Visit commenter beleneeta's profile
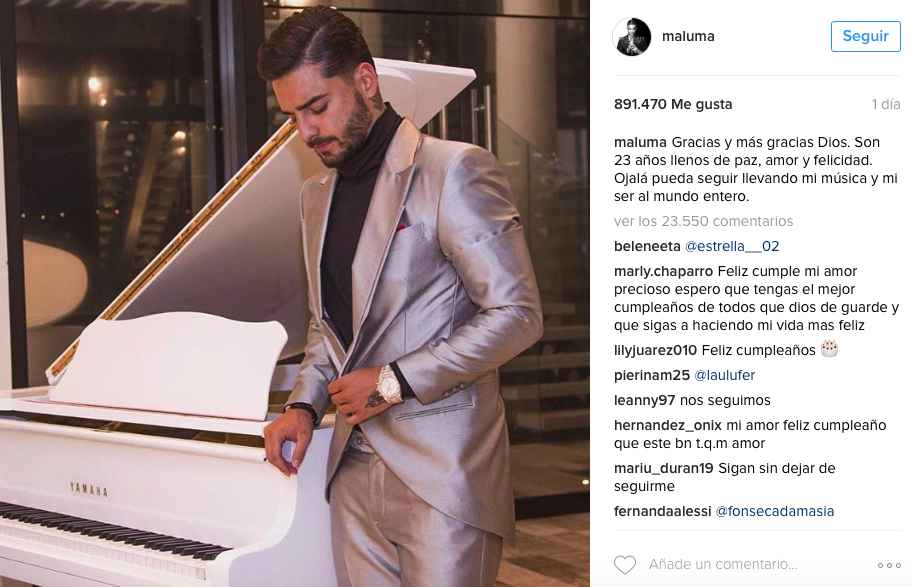 click(647, 246)
